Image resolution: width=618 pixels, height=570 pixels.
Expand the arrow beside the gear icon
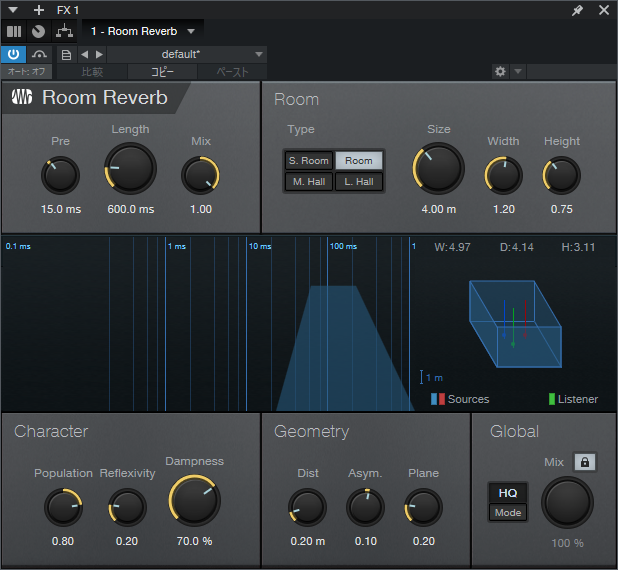coord(518,72)
